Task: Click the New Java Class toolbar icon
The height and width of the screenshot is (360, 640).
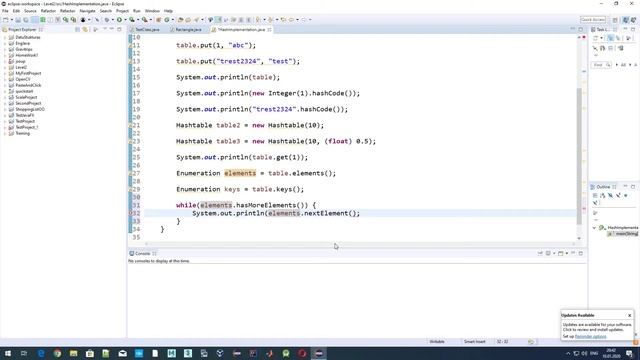Action: tap(167, 20)
